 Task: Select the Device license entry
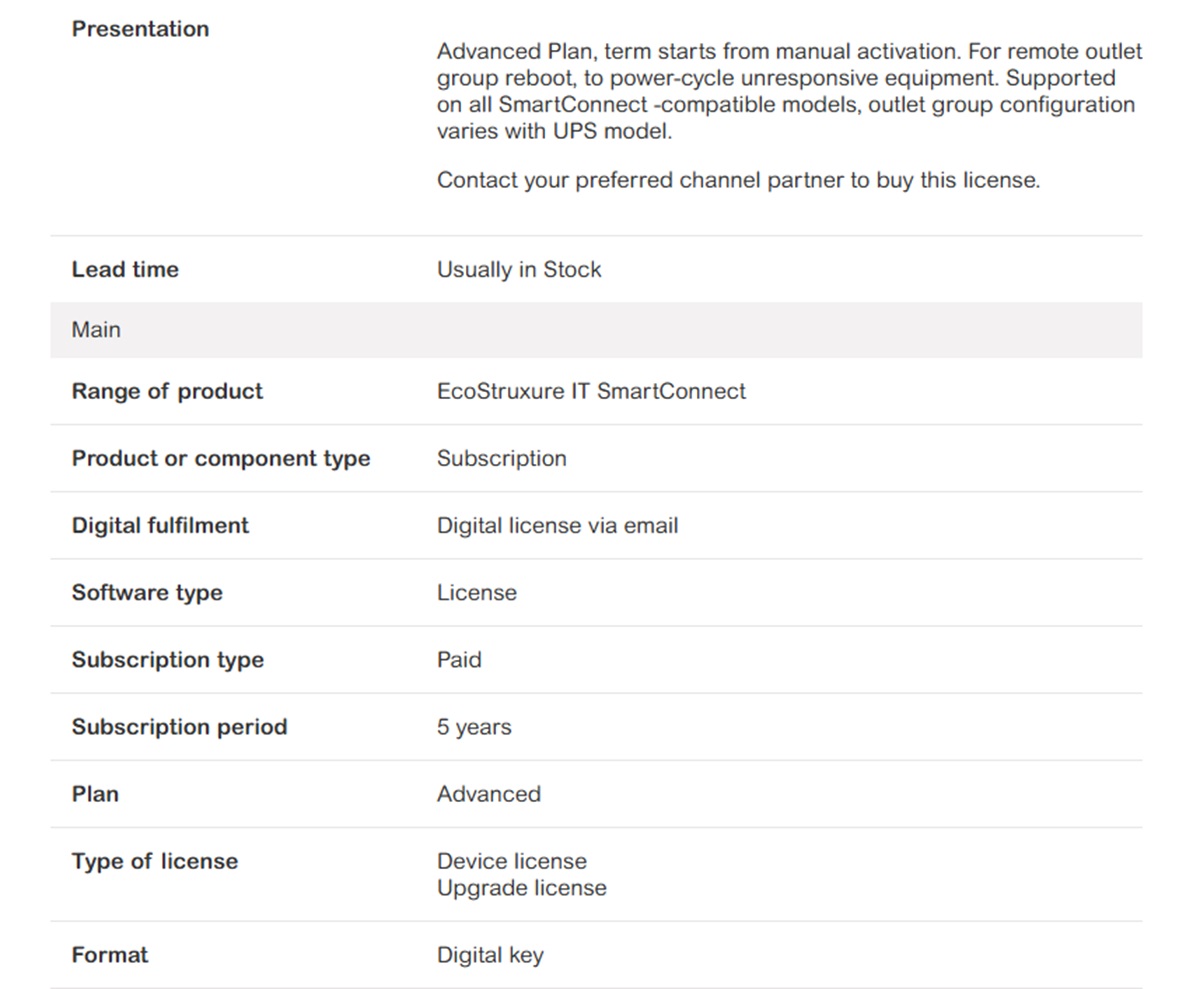tap(512, 861)
